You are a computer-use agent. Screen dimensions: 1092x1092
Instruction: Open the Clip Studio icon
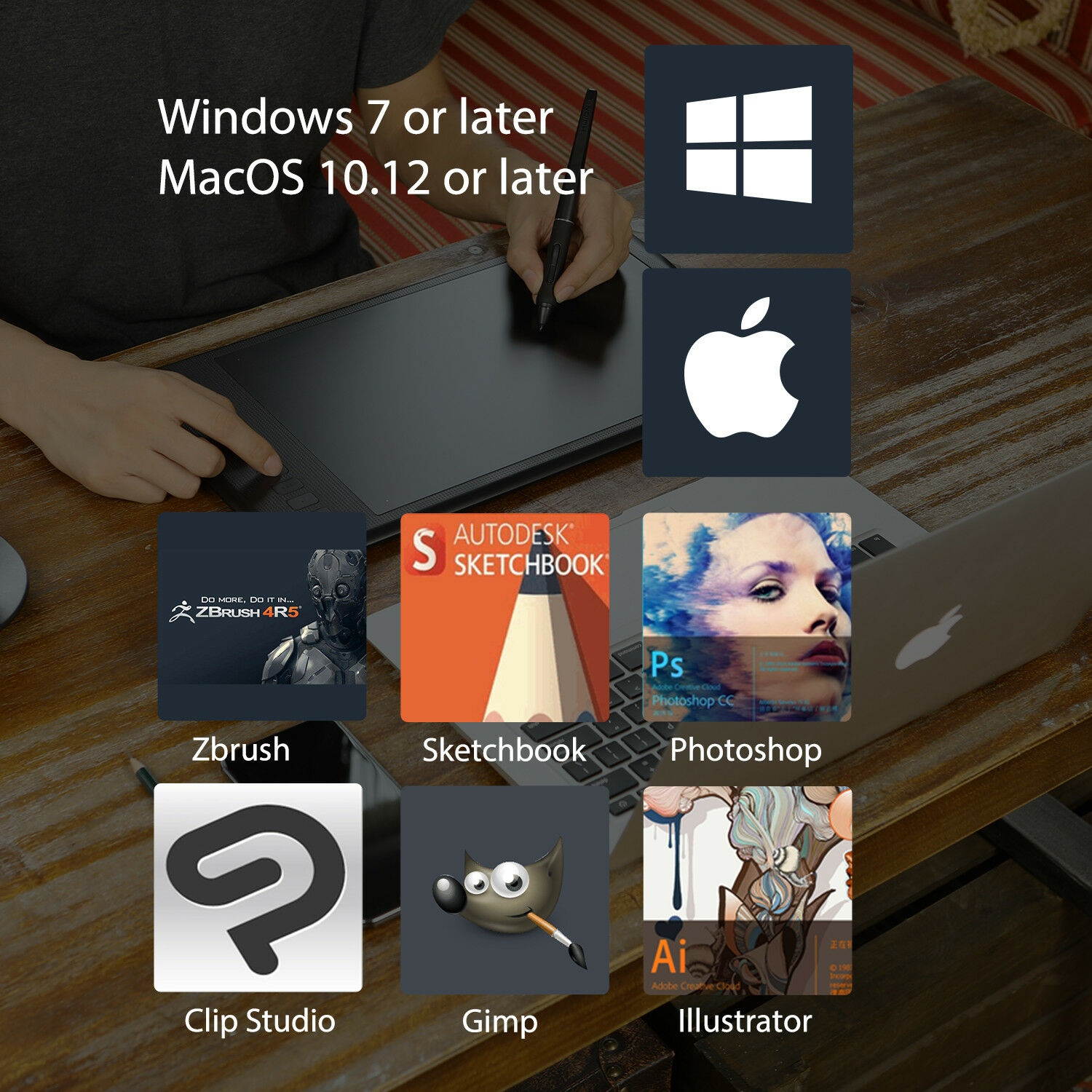coord(258,887)
